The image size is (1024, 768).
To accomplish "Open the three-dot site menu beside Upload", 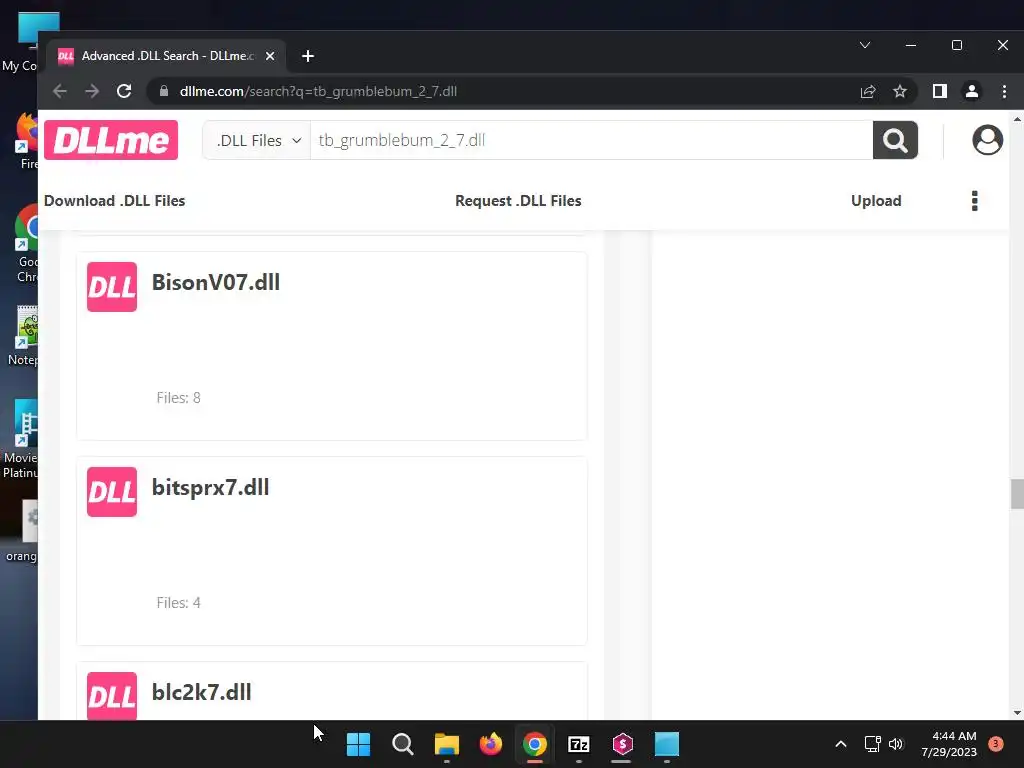I will (974, 200).
